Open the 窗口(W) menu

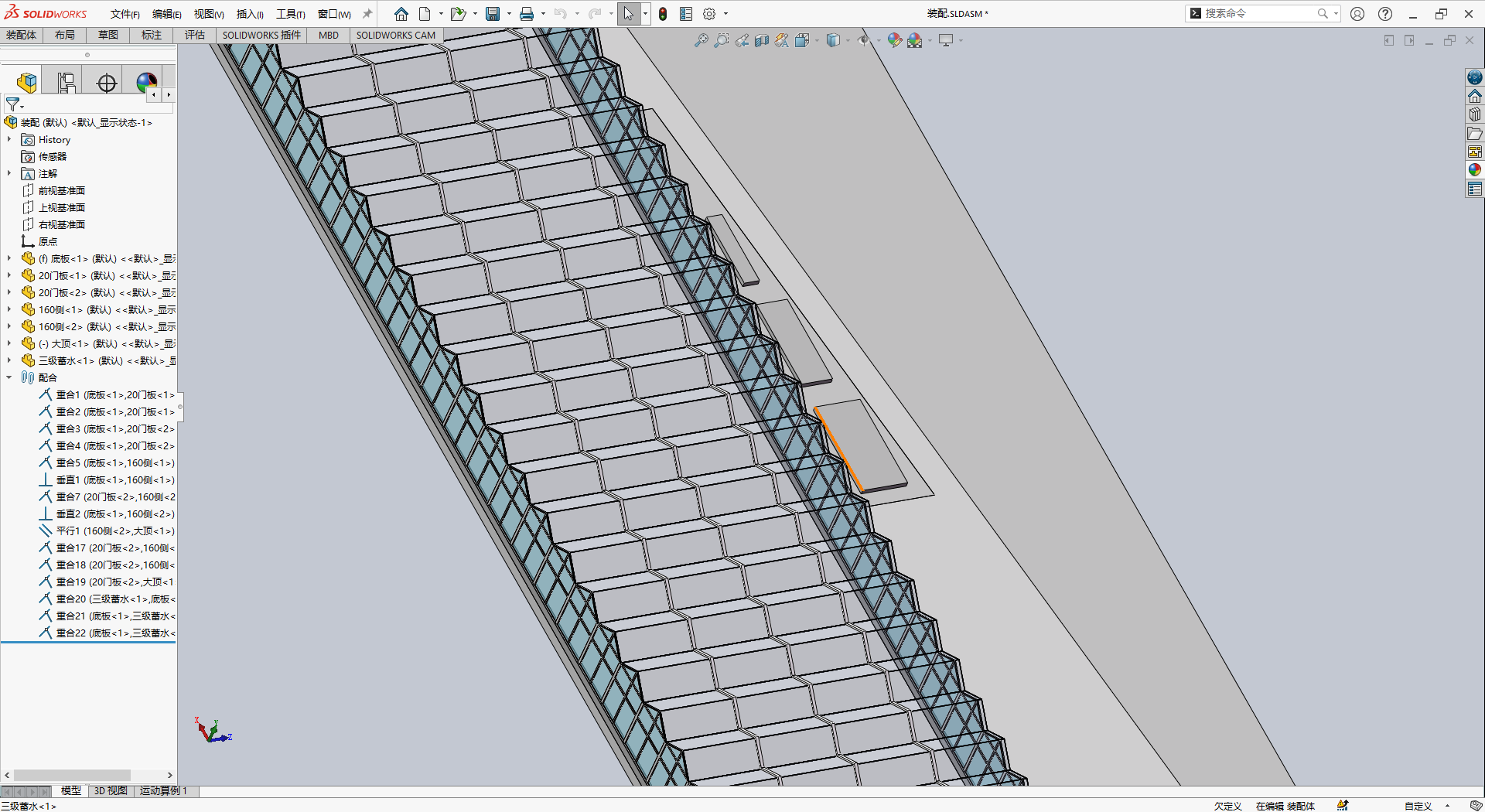coord(334,14)
